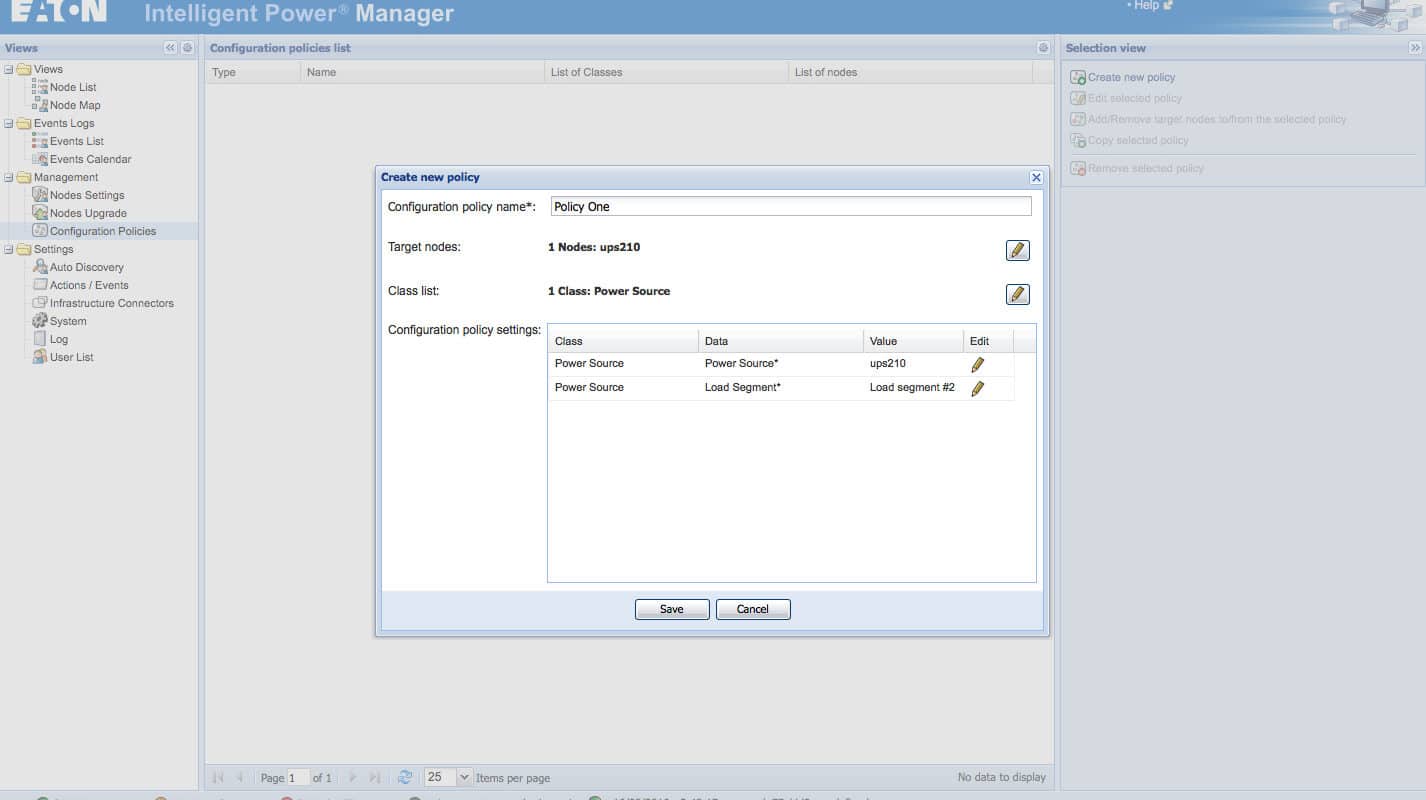Screen dimensions: 1426x800
Task: Open User List
Action: (x=72, y=357)
